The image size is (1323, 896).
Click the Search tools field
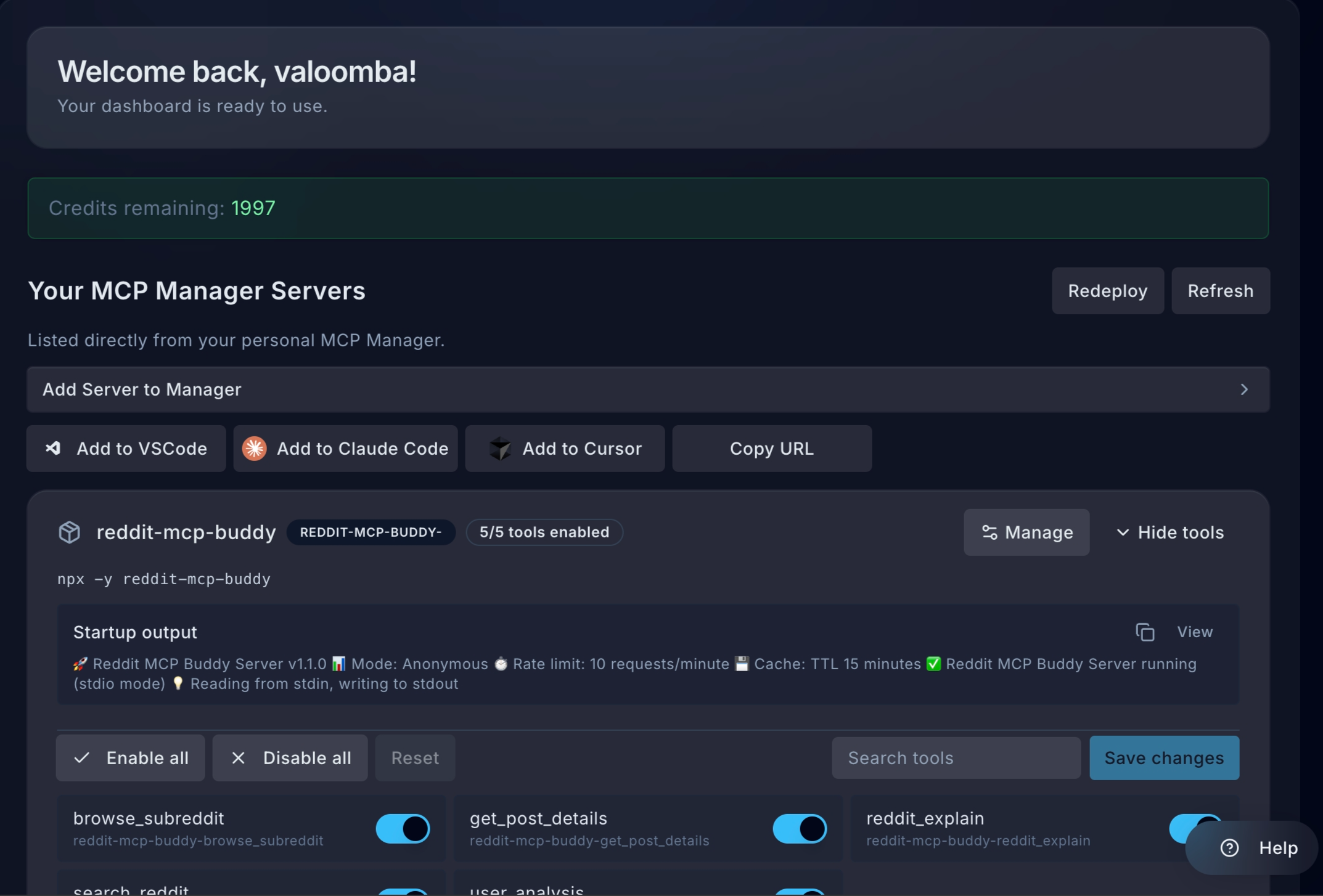pyautogui.click(x=955, y=758)
